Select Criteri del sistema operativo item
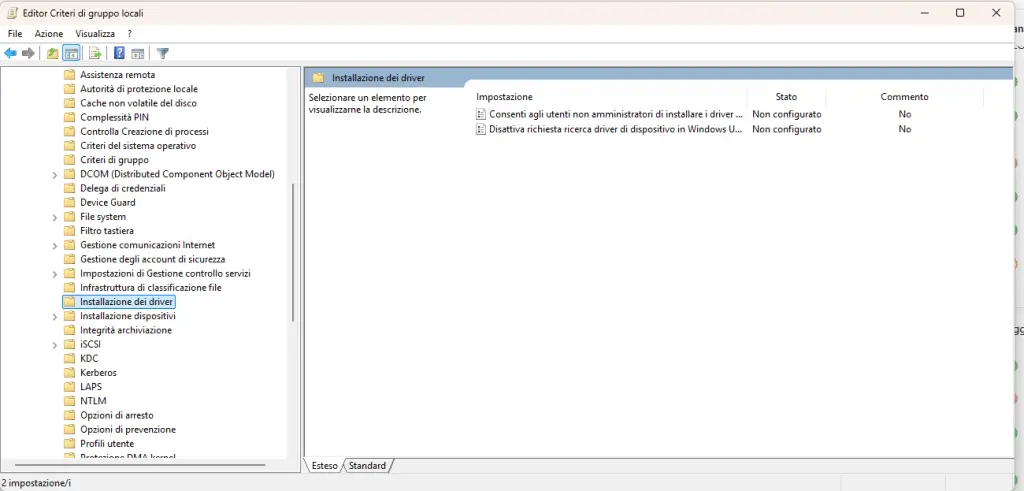This screenshot has width=1024, height=491. pyautogui.click(x=138, y=146)
